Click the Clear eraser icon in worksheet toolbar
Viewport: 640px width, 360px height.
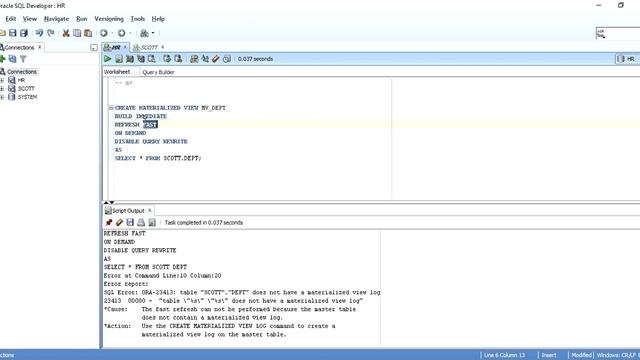(216, 59)
